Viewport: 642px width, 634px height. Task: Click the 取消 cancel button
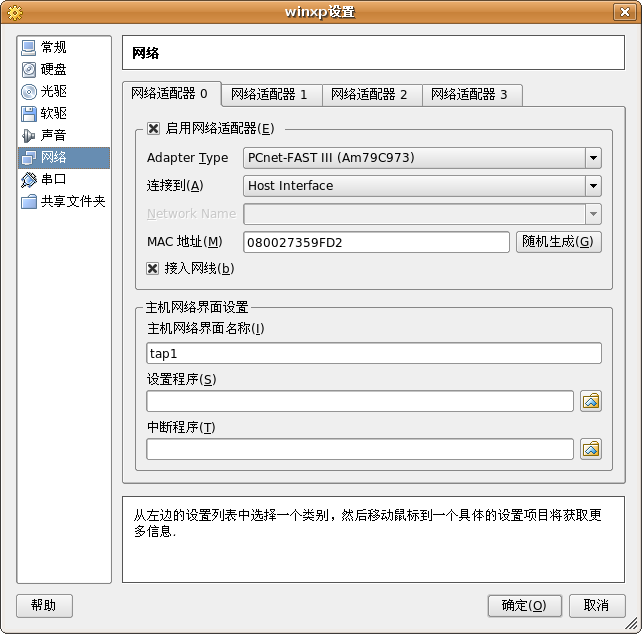point(597,606)
